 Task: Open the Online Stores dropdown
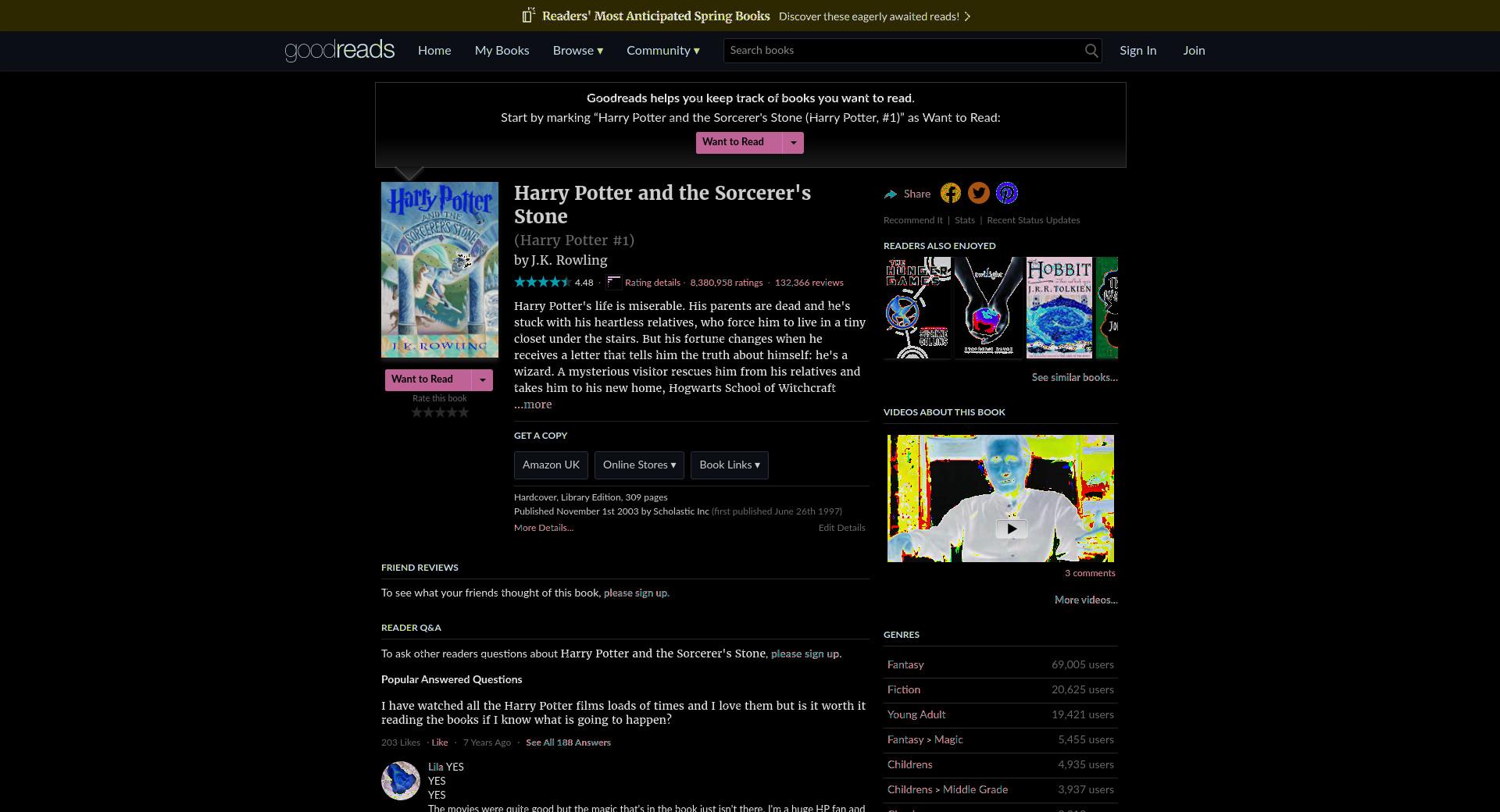(639, 465)
